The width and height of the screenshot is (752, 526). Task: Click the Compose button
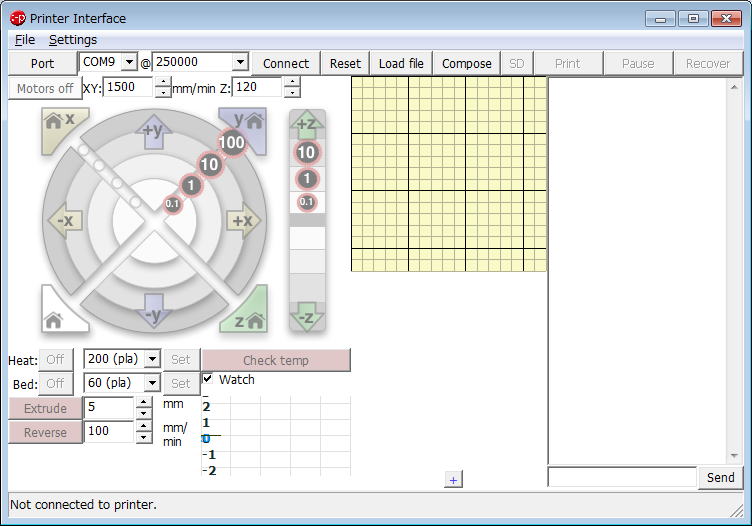(x=467, y=63)
